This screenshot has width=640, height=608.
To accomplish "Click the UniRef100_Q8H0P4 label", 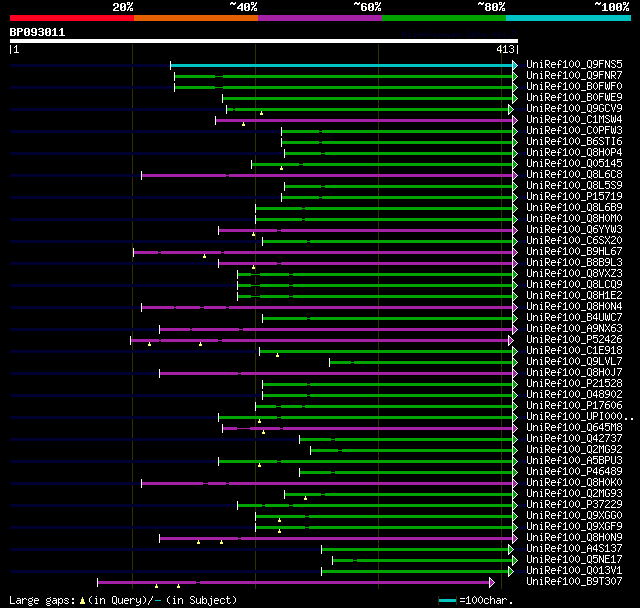I will pyautogui.click(x=574, y=153).
